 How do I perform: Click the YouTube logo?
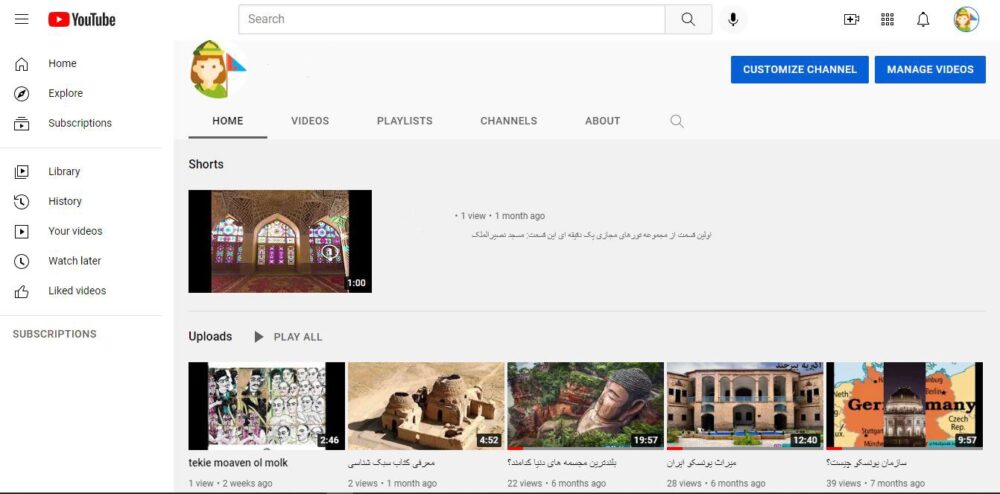tap(82, 19)
